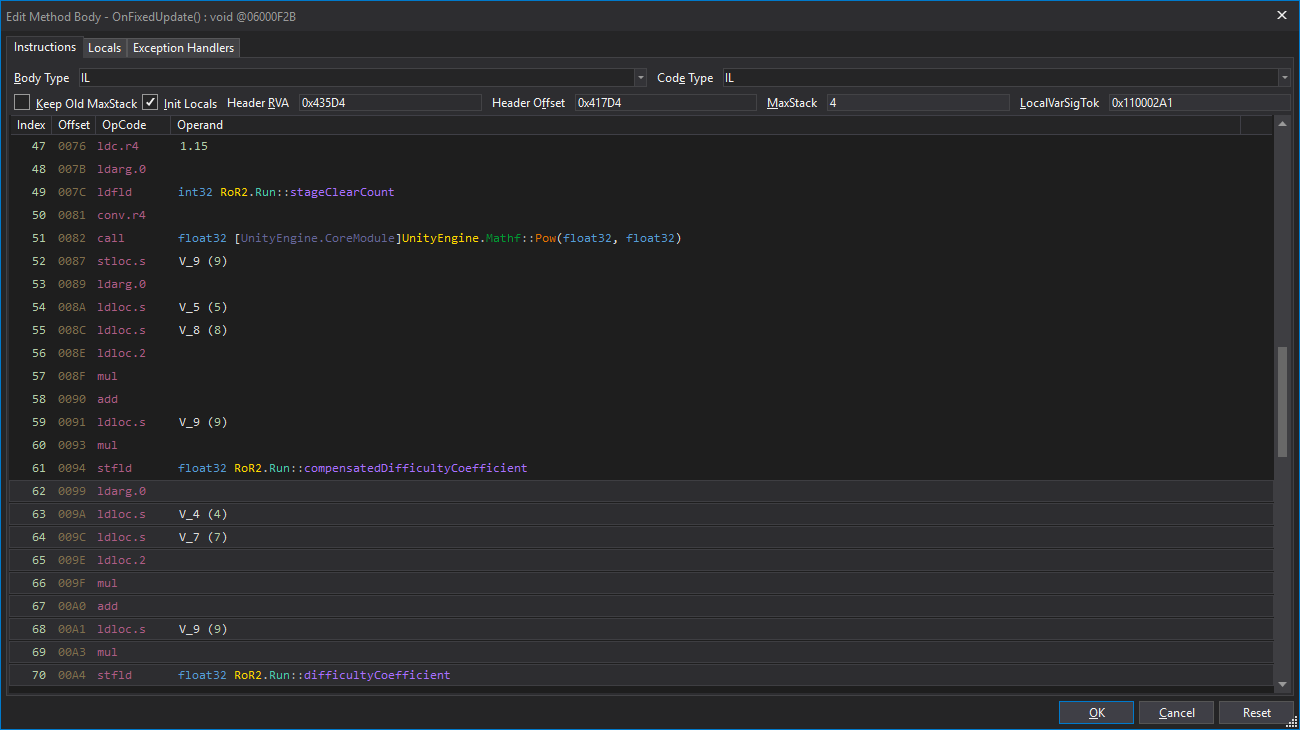1300x732 pixels.
Task: Click the MaxStack value field
Action: point(917,103)
